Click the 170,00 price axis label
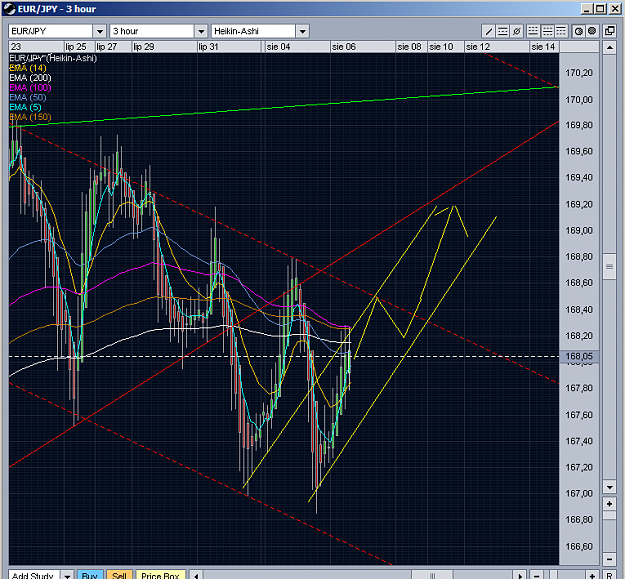625x579 pixels. point(579,100)
